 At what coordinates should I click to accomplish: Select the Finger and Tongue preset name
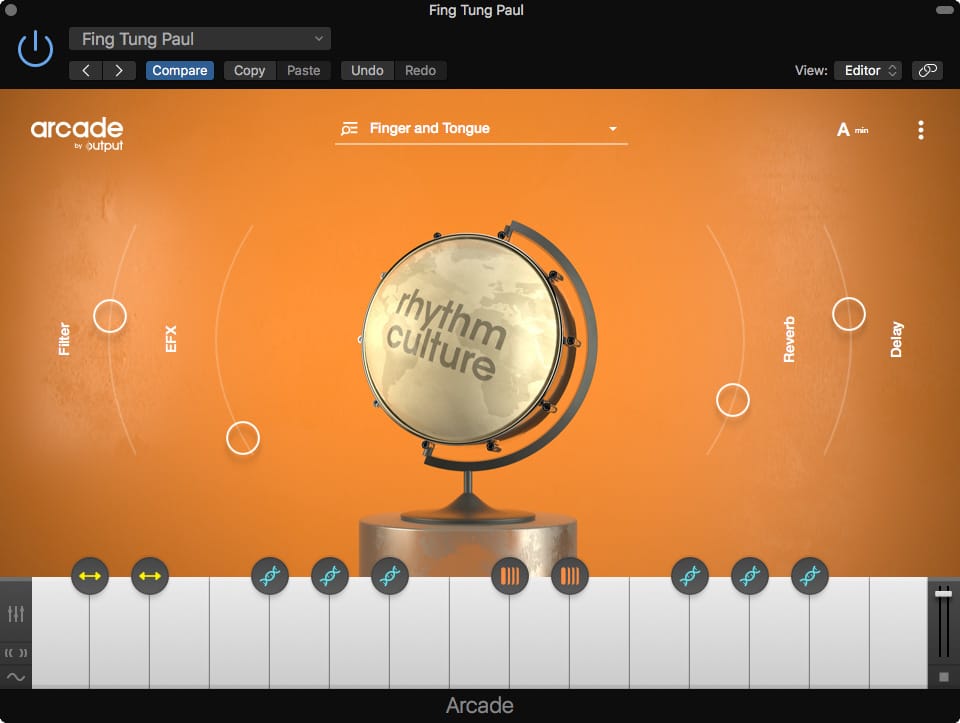pyautogui.click(x=430, y=129)
